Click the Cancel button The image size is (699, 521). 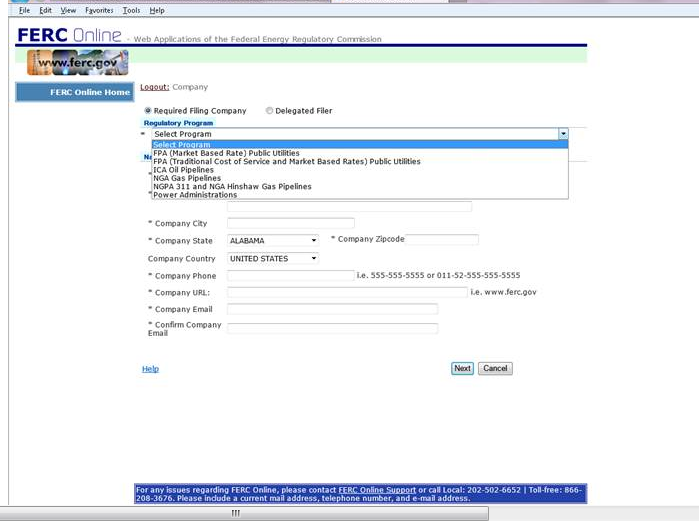495,369
